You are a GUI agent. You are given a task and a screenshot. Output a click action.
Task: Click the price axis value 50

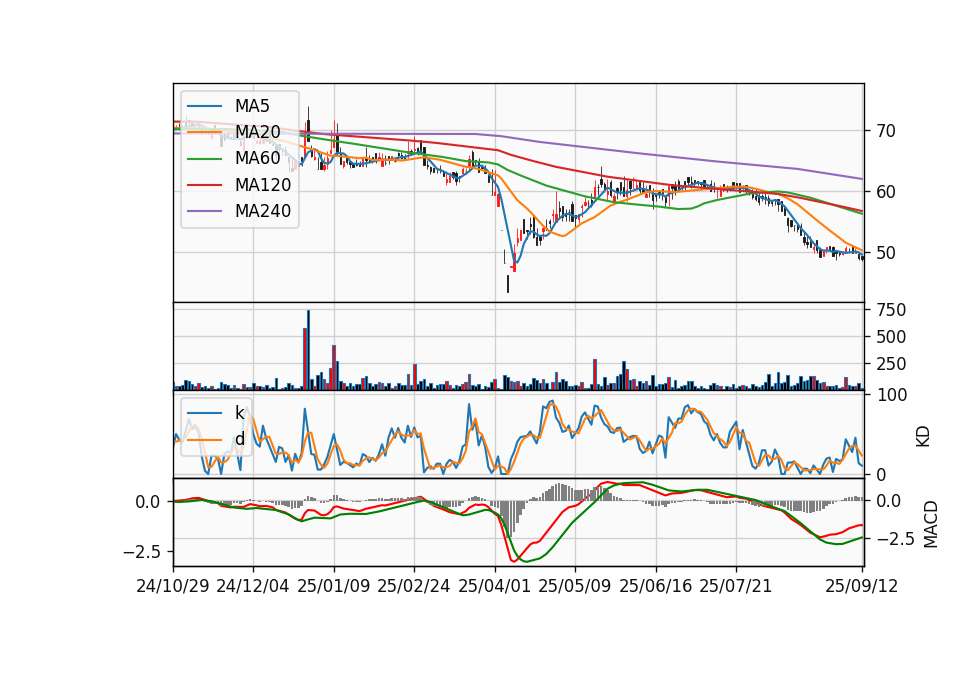click(886, 253)
